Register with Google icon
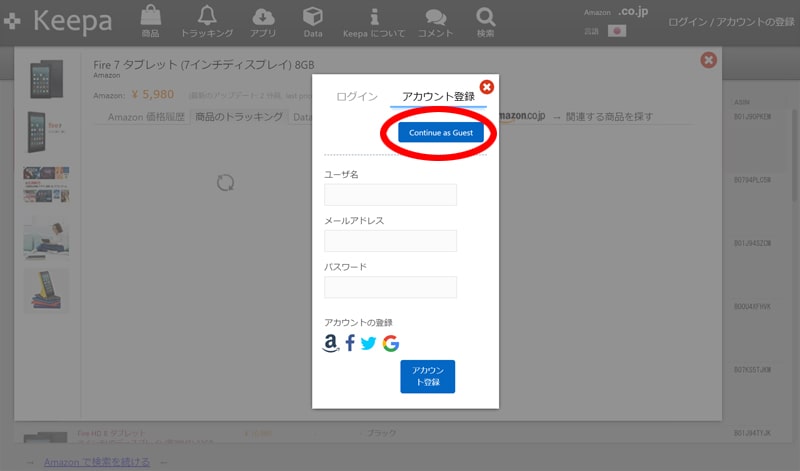800x471 pixels. tap(391, 343)
